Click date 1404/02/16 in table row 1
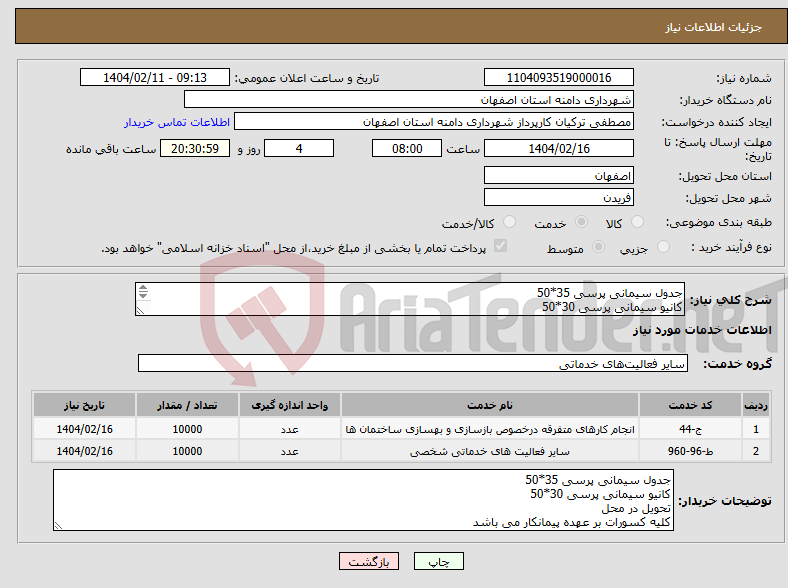 (84, 429)
